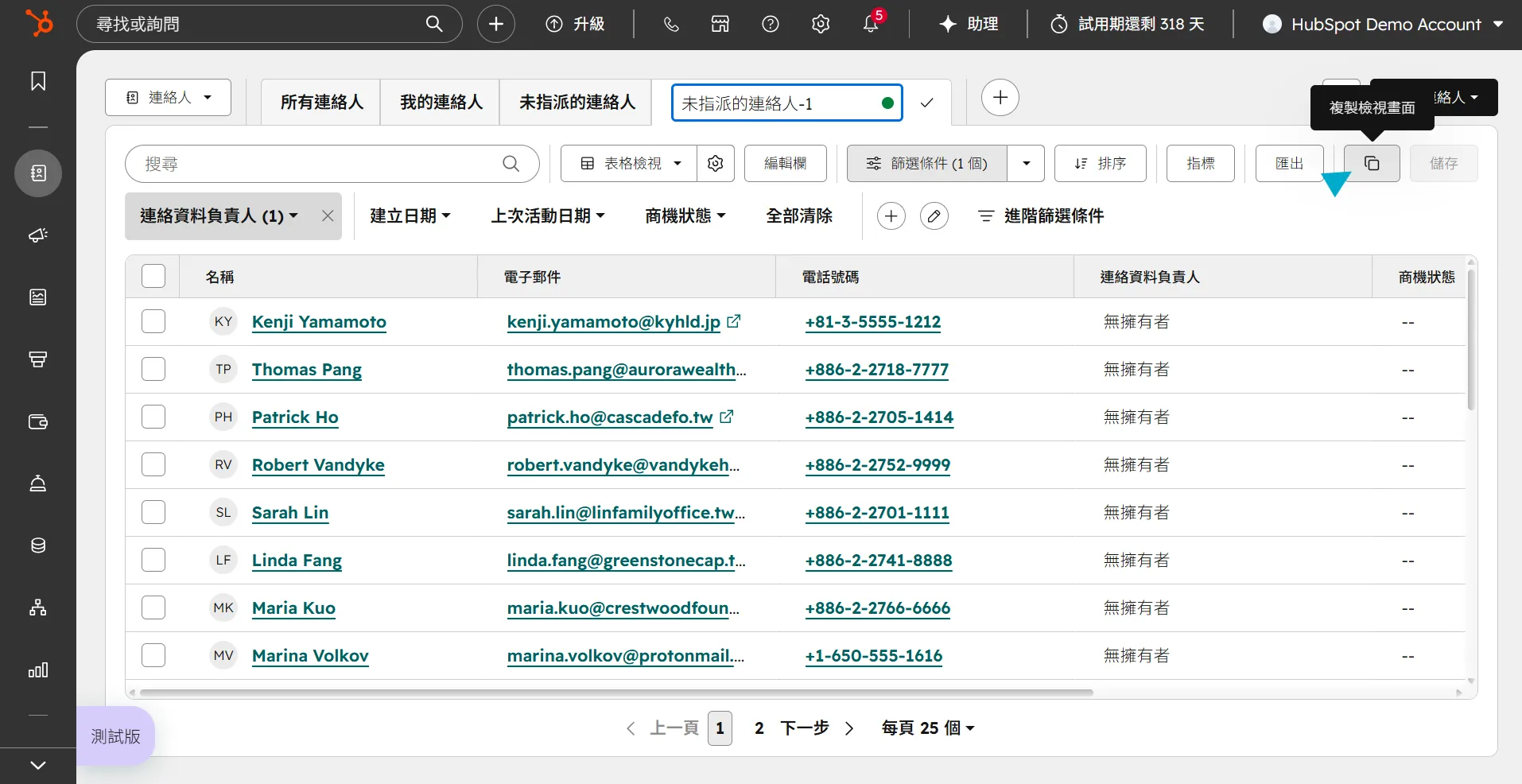1522x784 pixels.
Task: Remove the 連絡資料負責人 filter with X
Action: [x=328, y=215]
